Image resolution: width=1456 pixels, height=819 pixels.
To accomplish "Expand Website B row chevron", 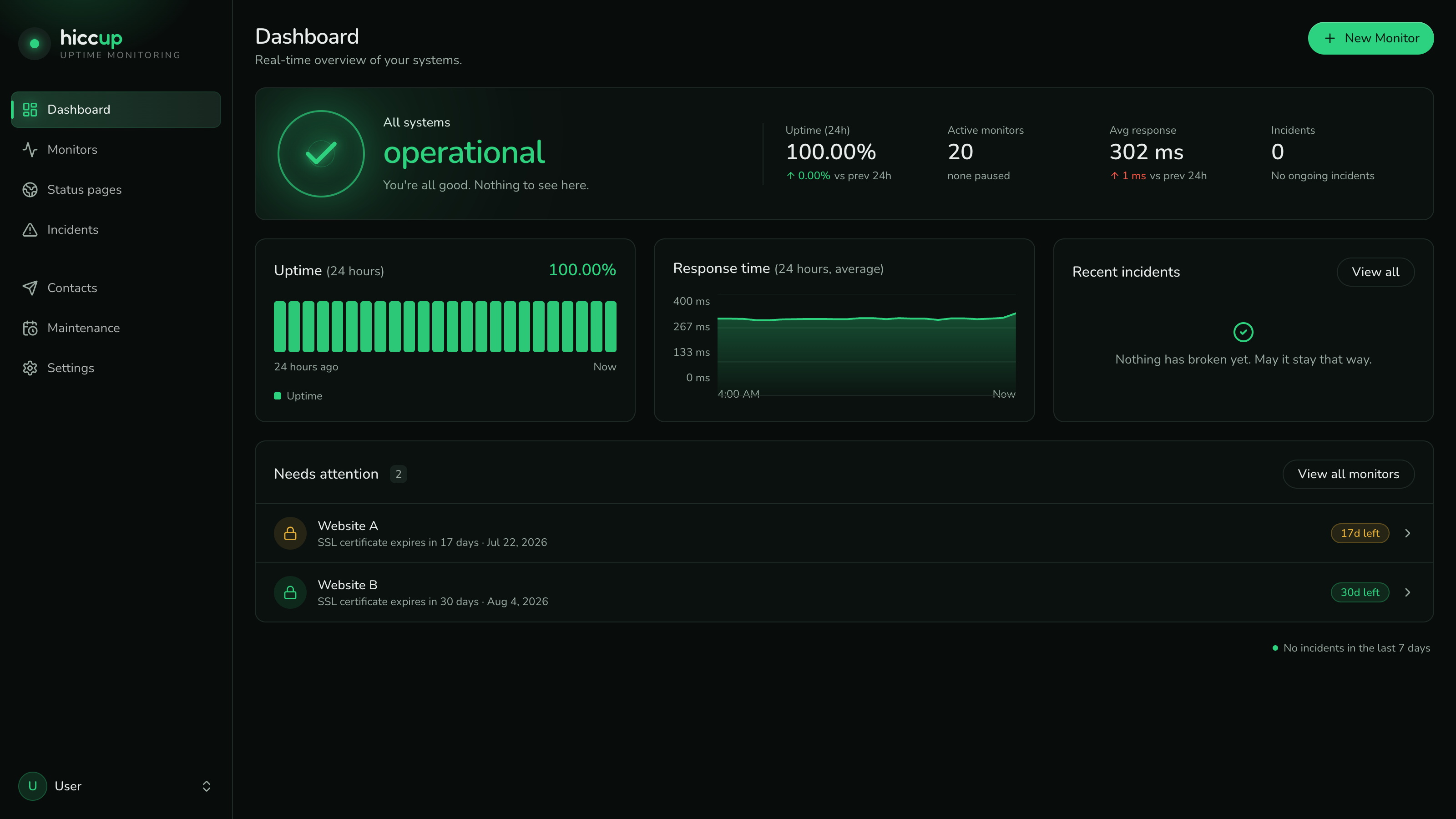I will (1407, 592).
